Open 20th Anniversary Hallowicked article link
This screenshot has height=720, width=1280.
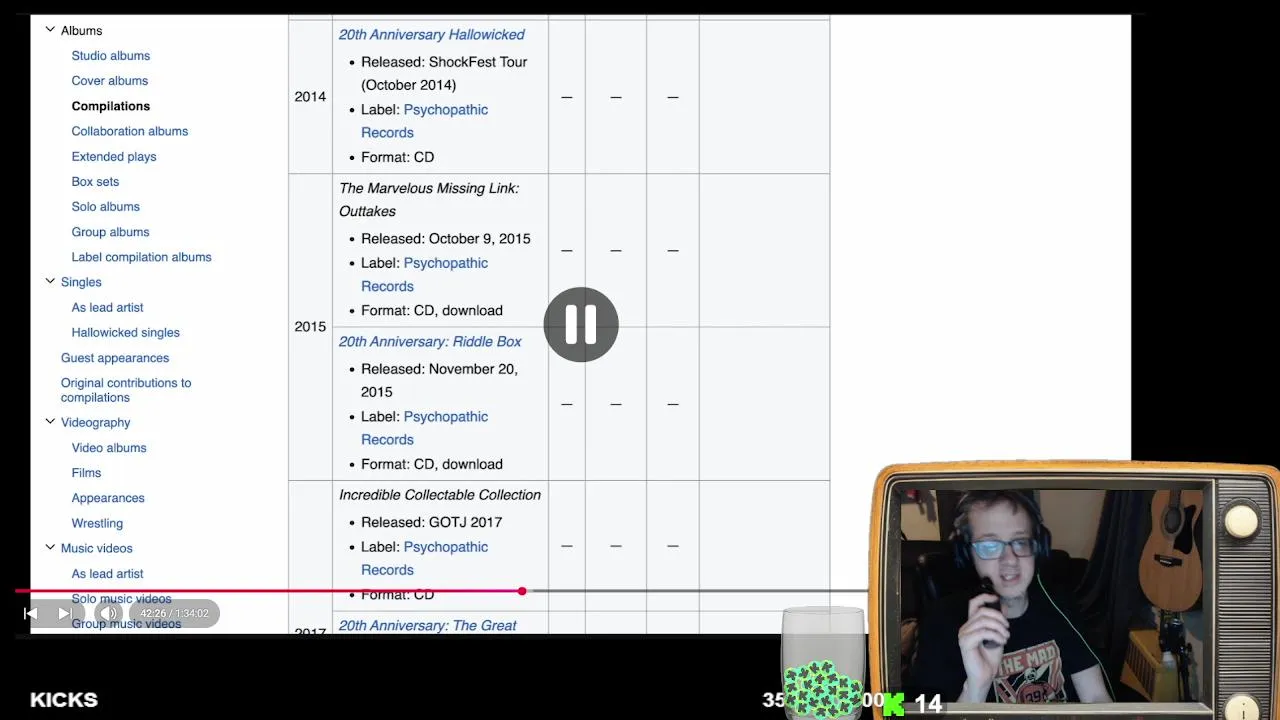click(432, 35)
